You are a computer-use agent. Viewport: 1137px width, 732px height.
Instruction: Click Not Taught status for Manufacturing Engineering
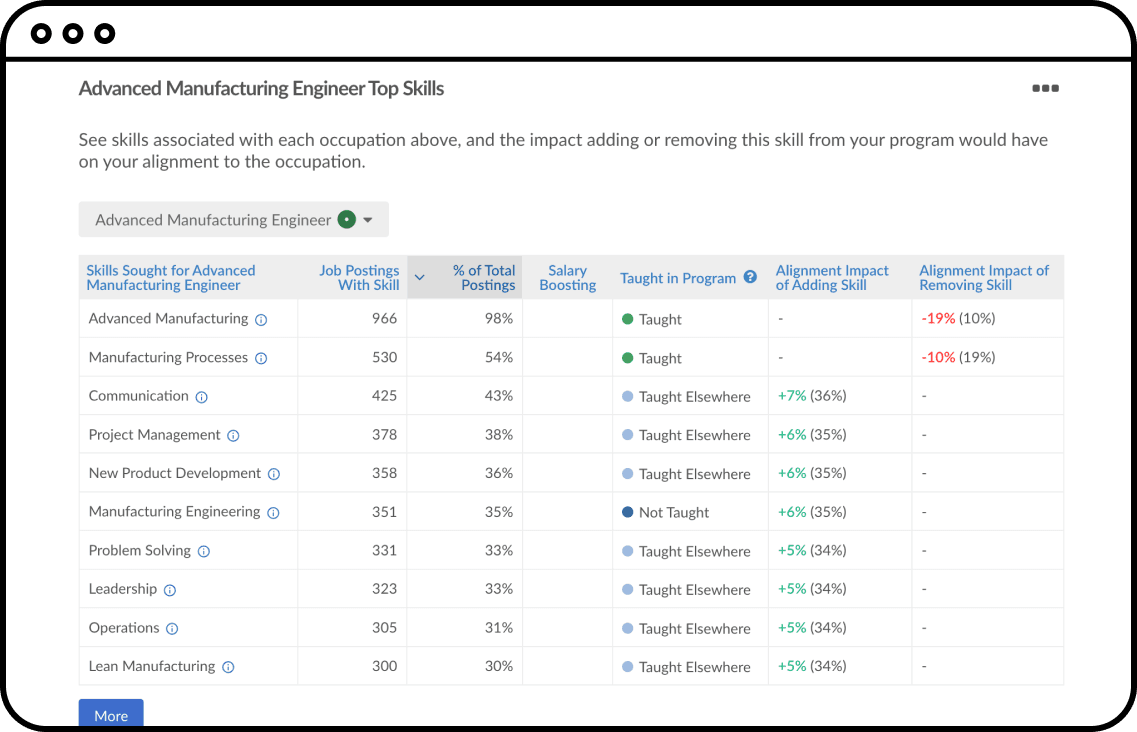click(673, 513)
